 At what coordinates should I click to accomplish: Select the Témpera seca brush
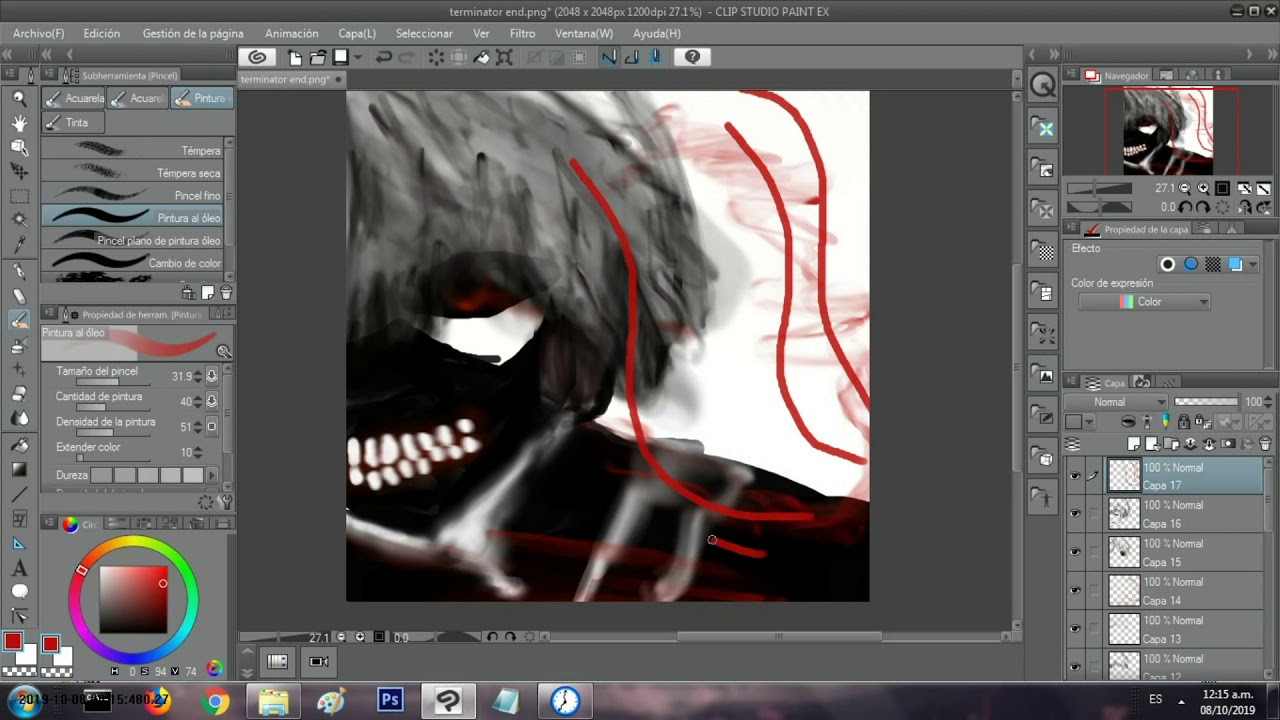[132, 173]
